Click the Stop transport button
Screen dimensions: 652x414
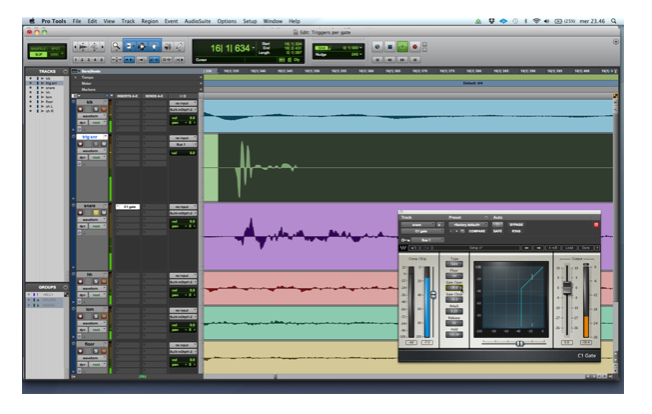pyautogui.click(x=390, y=47)
